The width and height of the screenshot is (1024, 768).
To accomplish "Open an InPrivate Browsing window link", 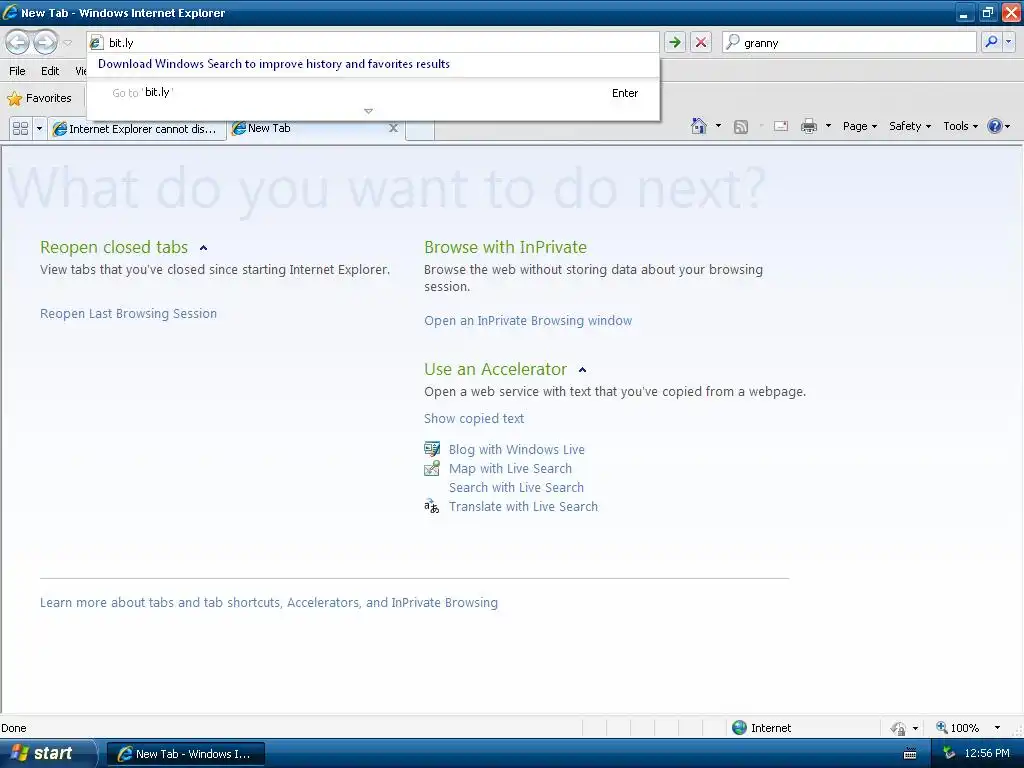I will click(x=528, y=321).
